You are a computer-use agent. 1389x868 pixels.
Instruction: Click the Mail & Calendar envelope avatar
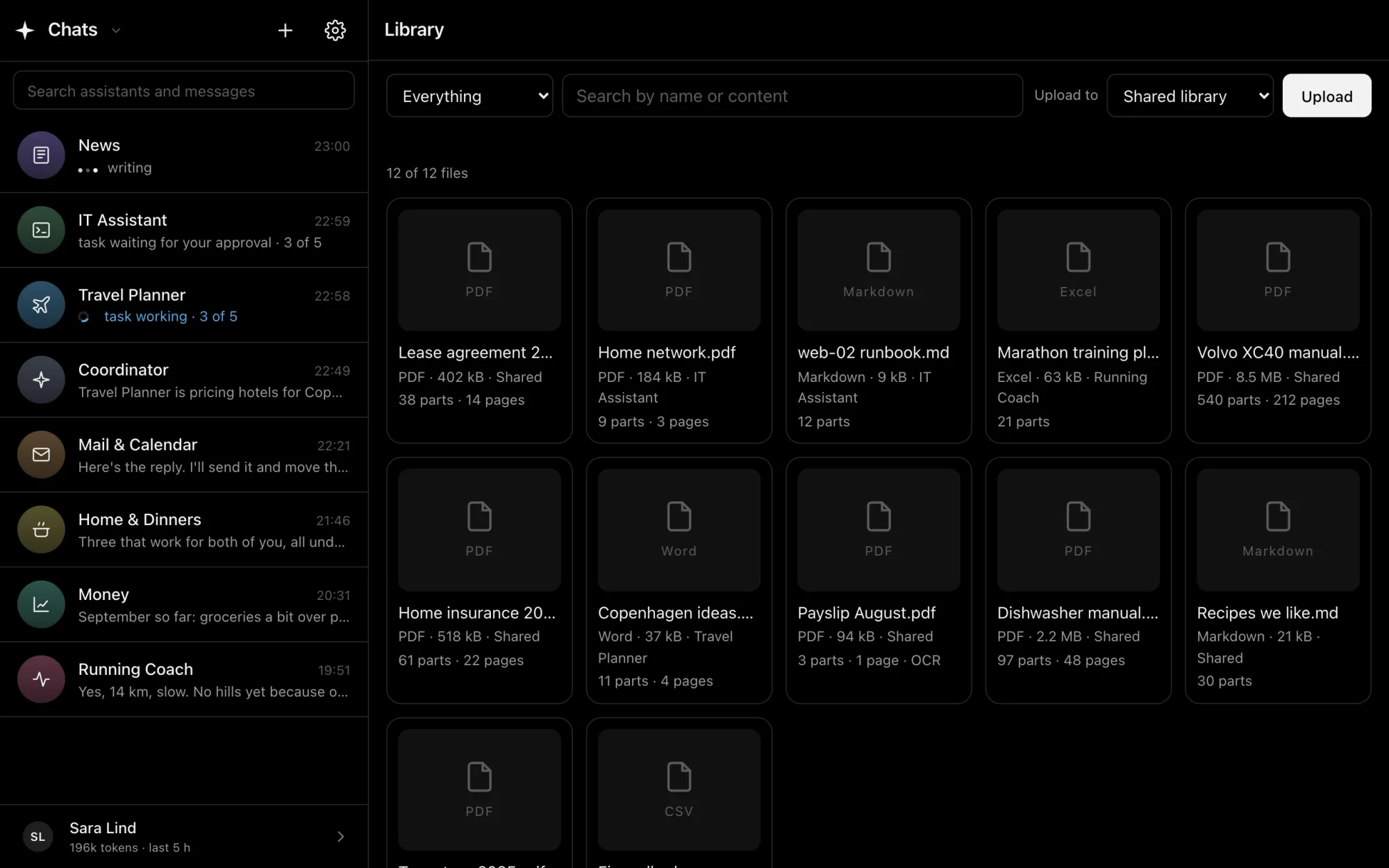[x=41, y=455]
